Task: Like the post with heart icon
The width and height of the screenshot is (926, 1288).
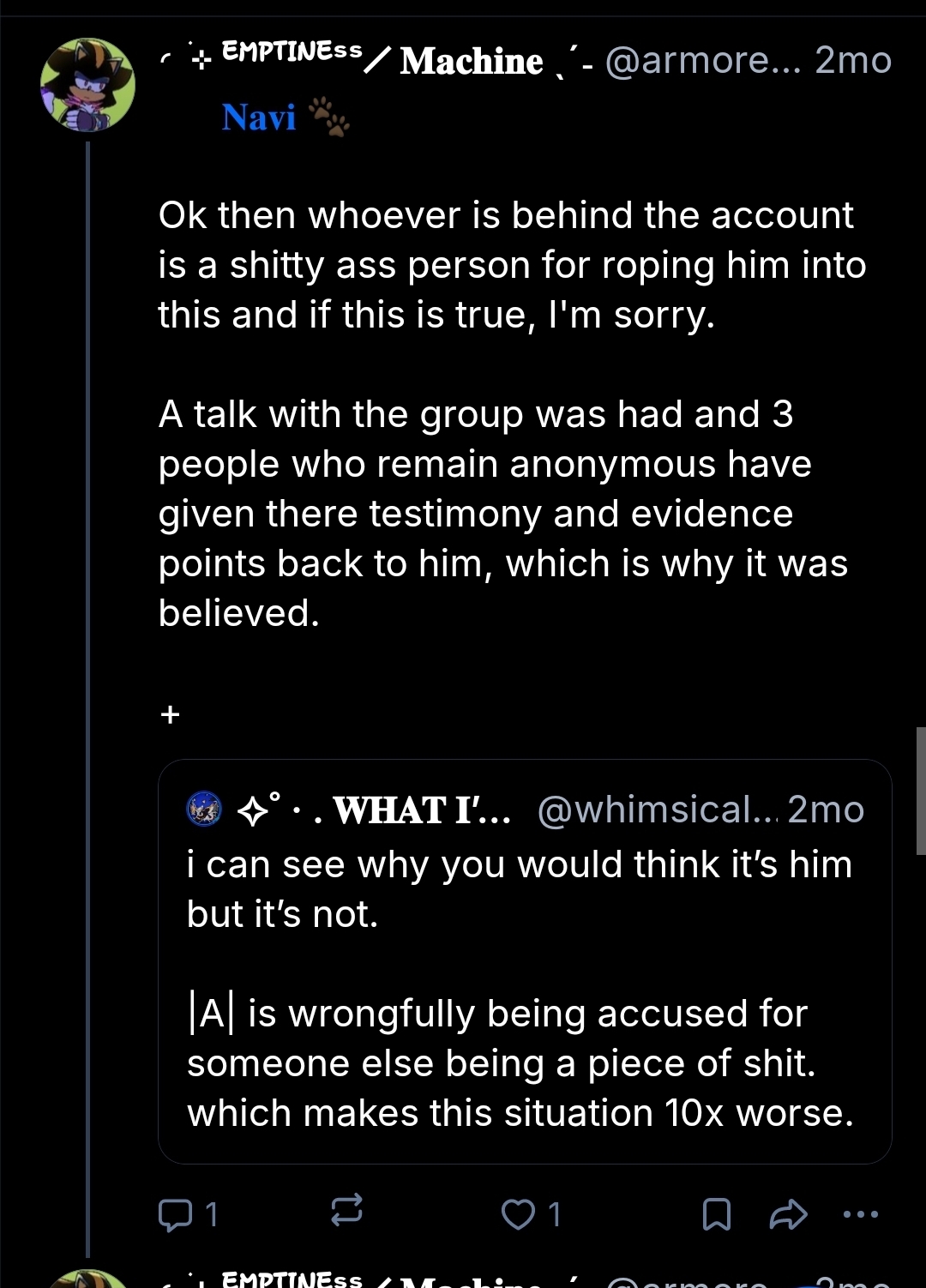Action: point(518,1214)
